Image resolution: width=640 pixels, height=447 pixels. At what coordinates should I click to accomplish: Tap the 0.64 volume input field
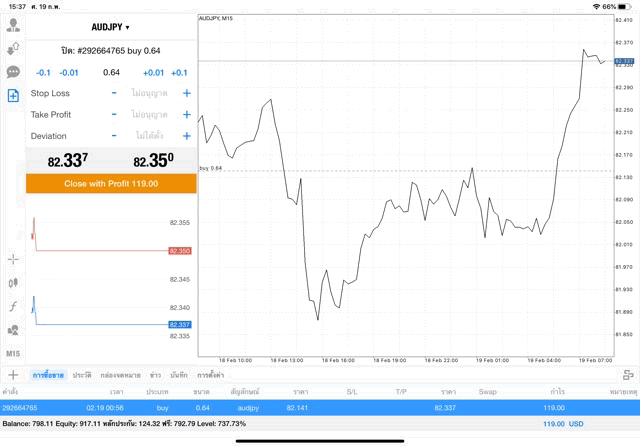111,72
